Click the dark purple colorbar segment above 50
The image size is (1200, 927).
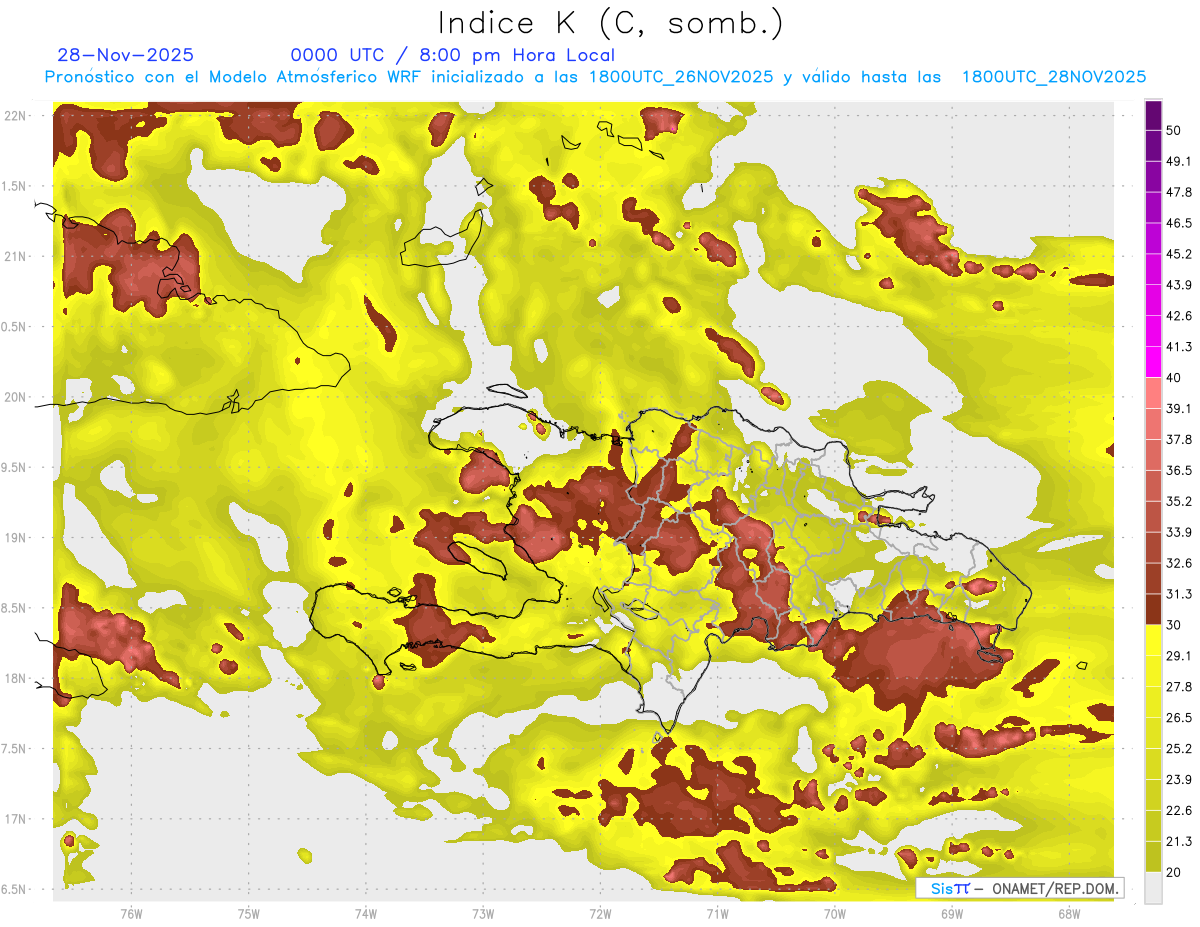1153,115
